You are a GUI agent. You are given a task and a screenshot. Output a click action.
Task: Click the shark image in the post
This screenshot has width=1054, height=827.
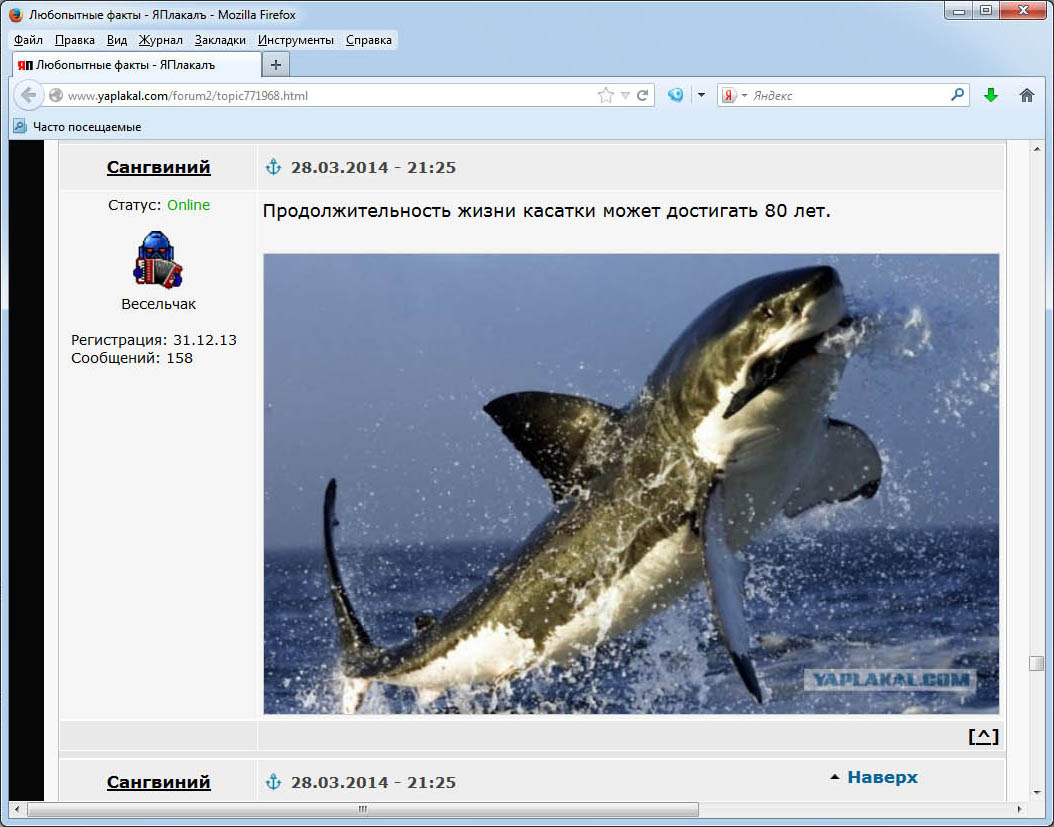tap(630, 484)
